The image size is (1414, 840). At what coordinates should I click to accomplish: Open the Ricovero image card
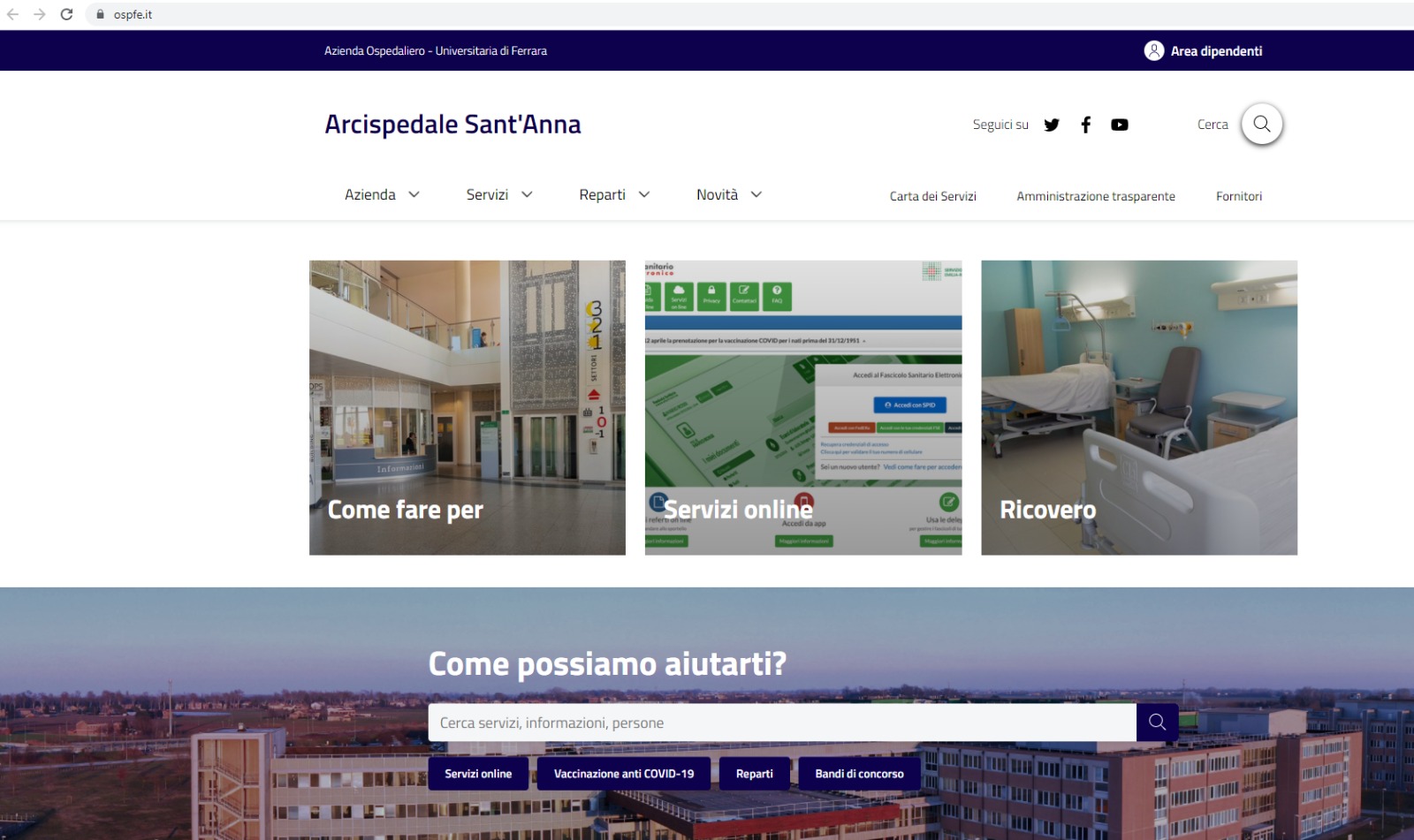tap(1139, 407)
